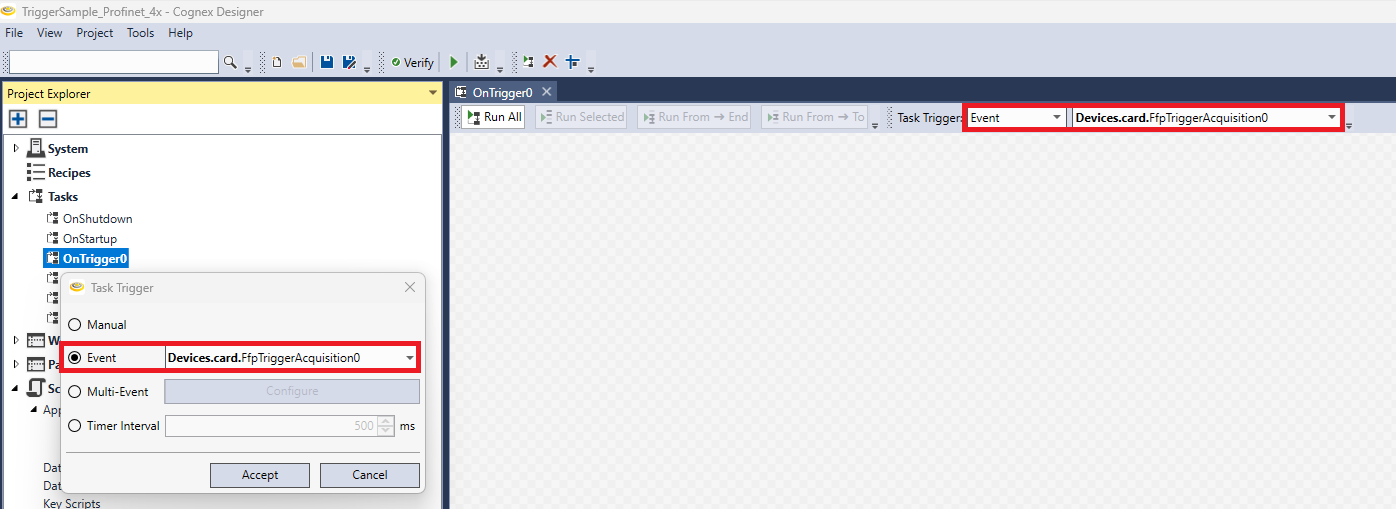Expand all nodes in Project Explorer

18,119
